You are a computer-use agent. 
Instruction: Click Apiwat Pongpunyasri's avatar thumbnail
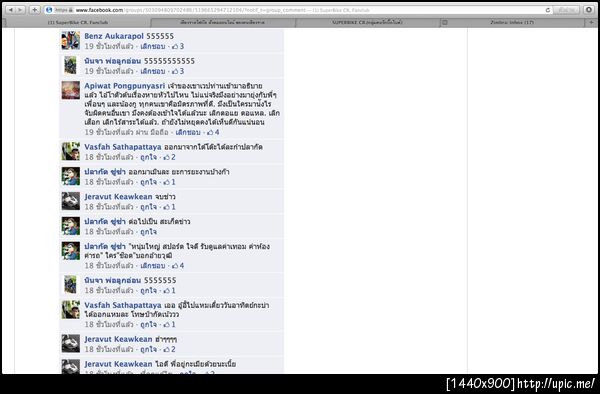click(x=71, y=90)
